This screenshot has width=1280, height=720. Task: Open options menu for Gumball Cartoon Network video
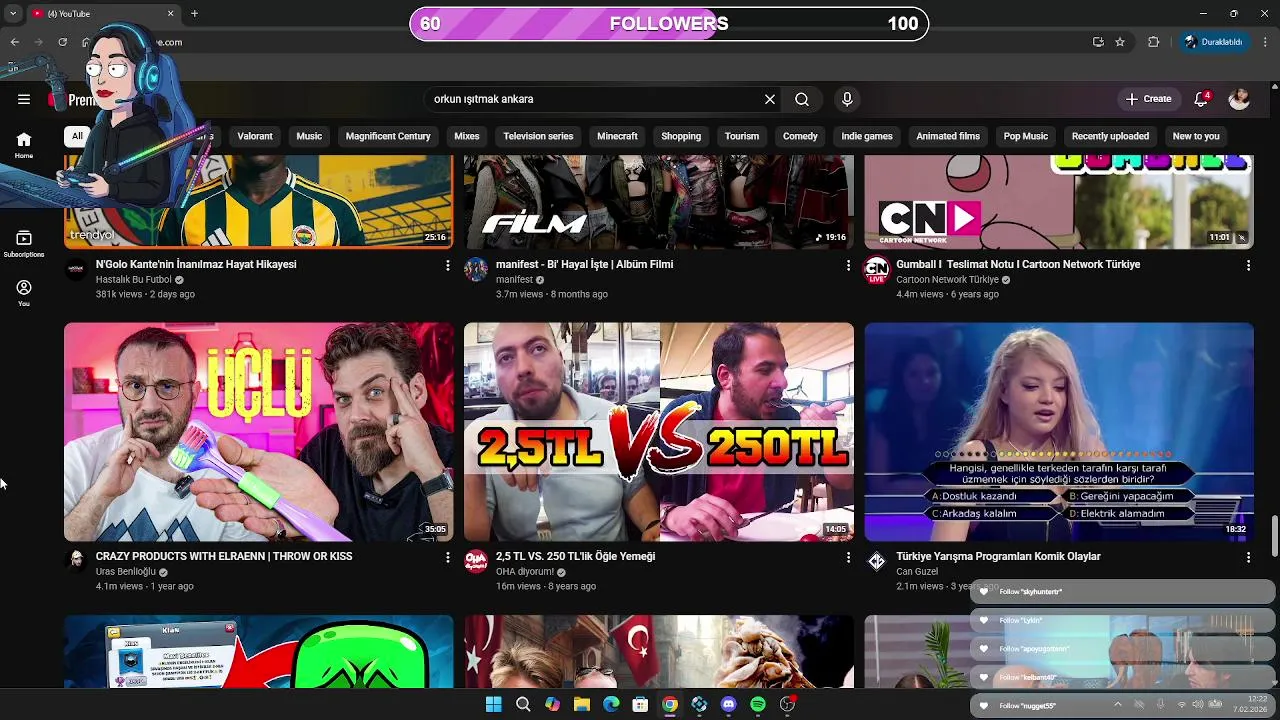[x=1248, y=265]
